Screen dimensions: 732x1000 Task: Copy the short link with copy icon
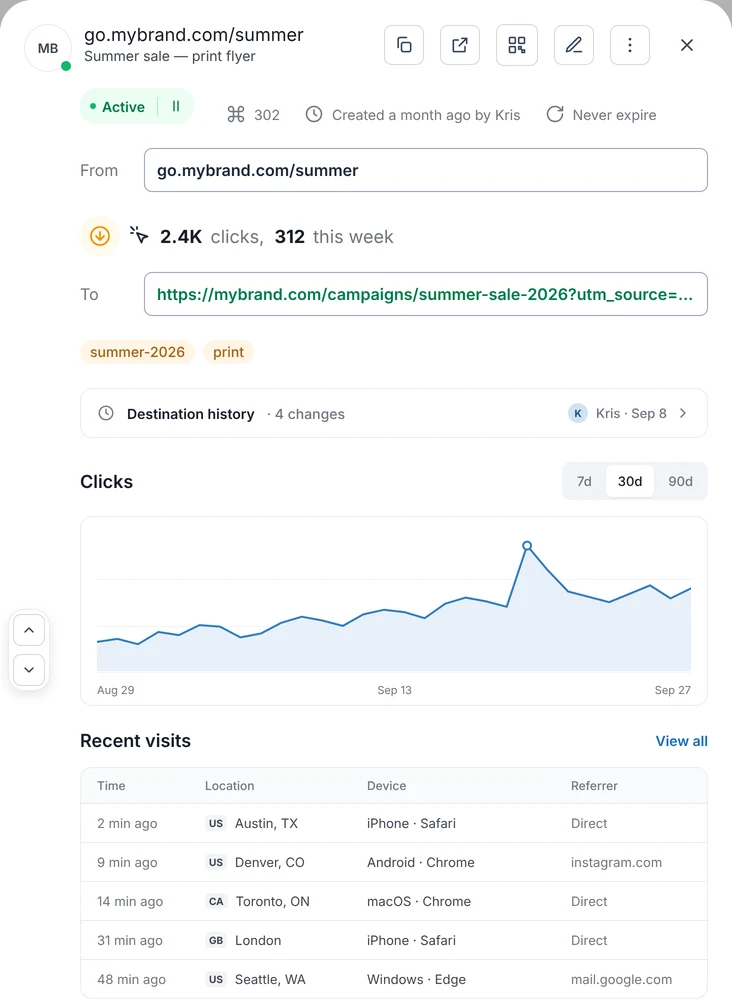(x=404, y=45)
